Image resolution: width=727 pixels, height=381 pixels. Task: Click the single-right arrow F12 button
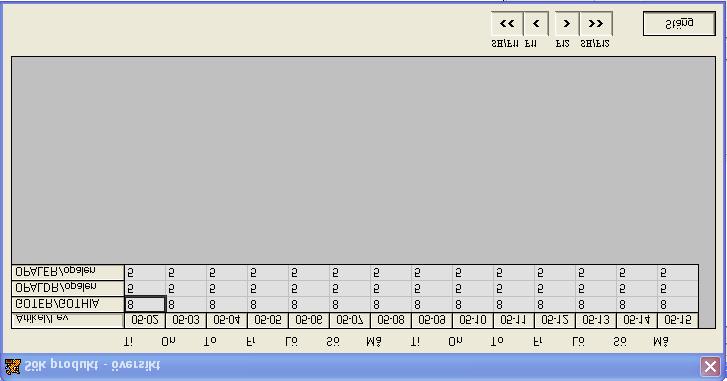pyautogui.click(x=567, y=24)
